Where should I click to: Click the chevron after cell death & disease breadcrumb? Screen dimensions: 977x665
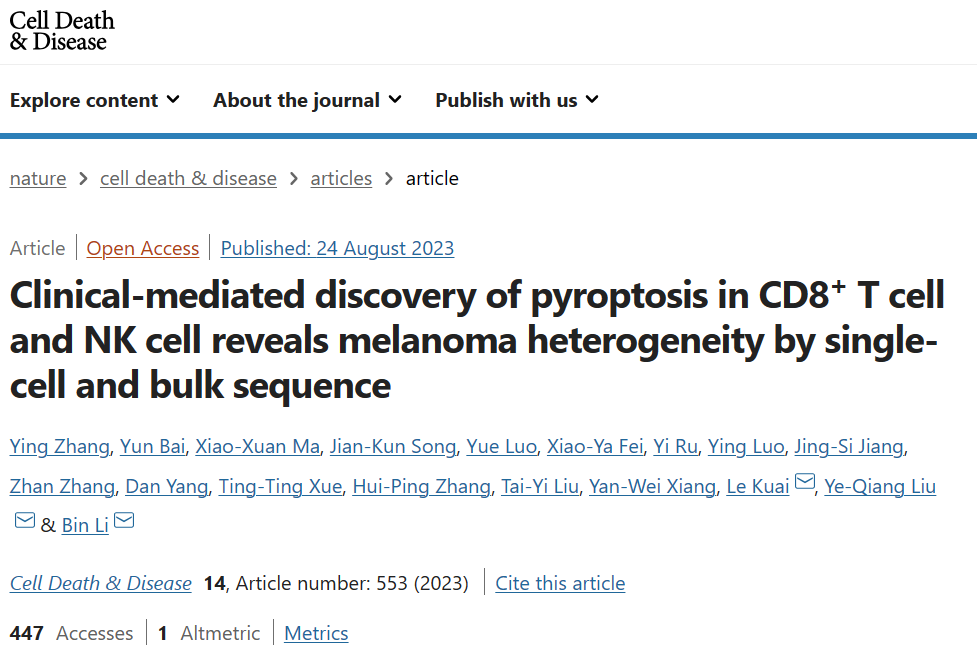(x=292, y=178)
